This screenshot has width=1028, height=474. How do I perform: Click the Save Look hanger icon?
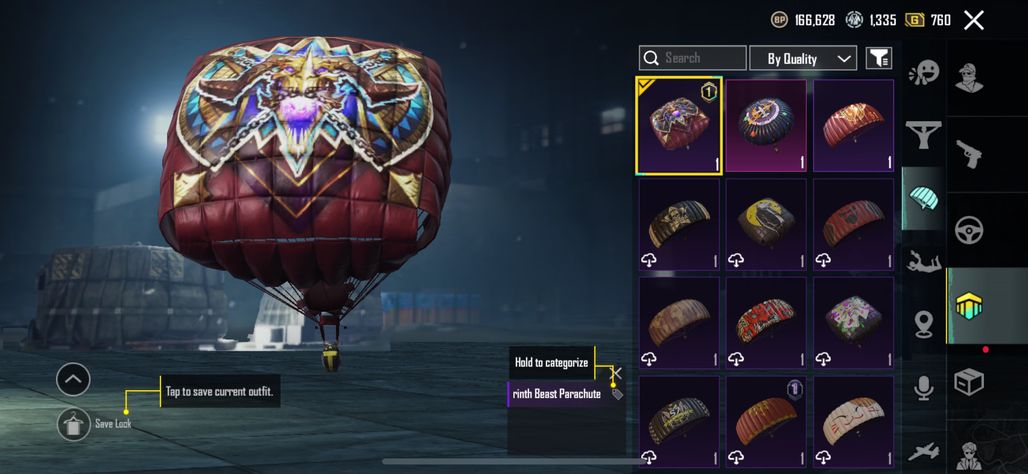(x=73, y=424)
